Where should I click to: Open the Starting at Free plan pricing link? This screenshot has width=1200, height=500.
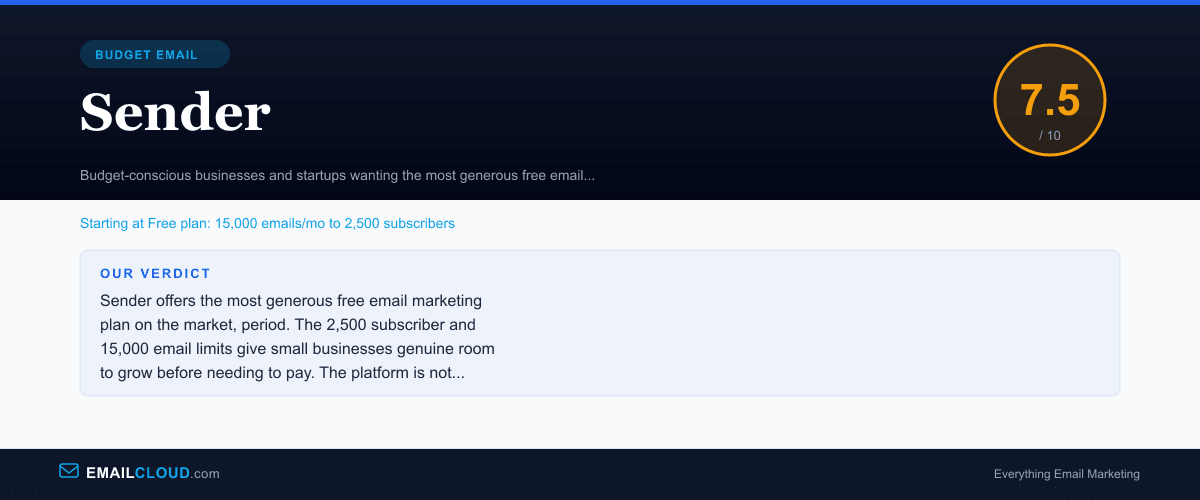[267, 223]
